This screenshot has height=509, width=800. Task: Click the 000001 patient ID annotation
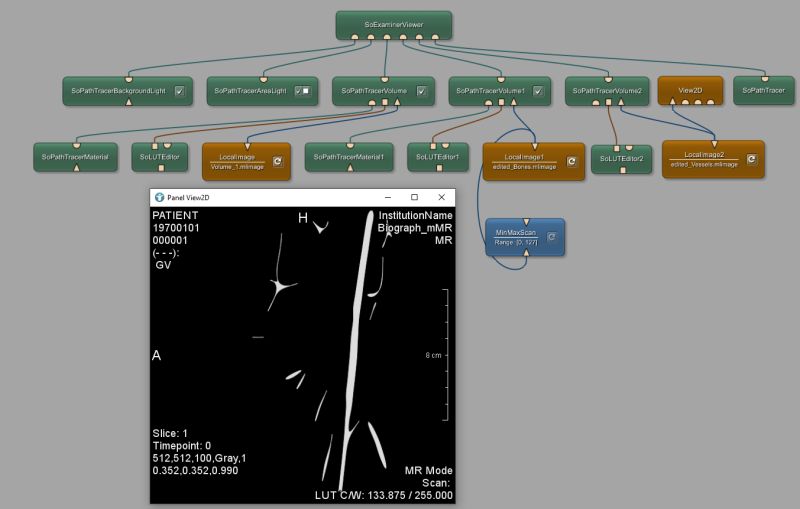[x=170, y=240]
